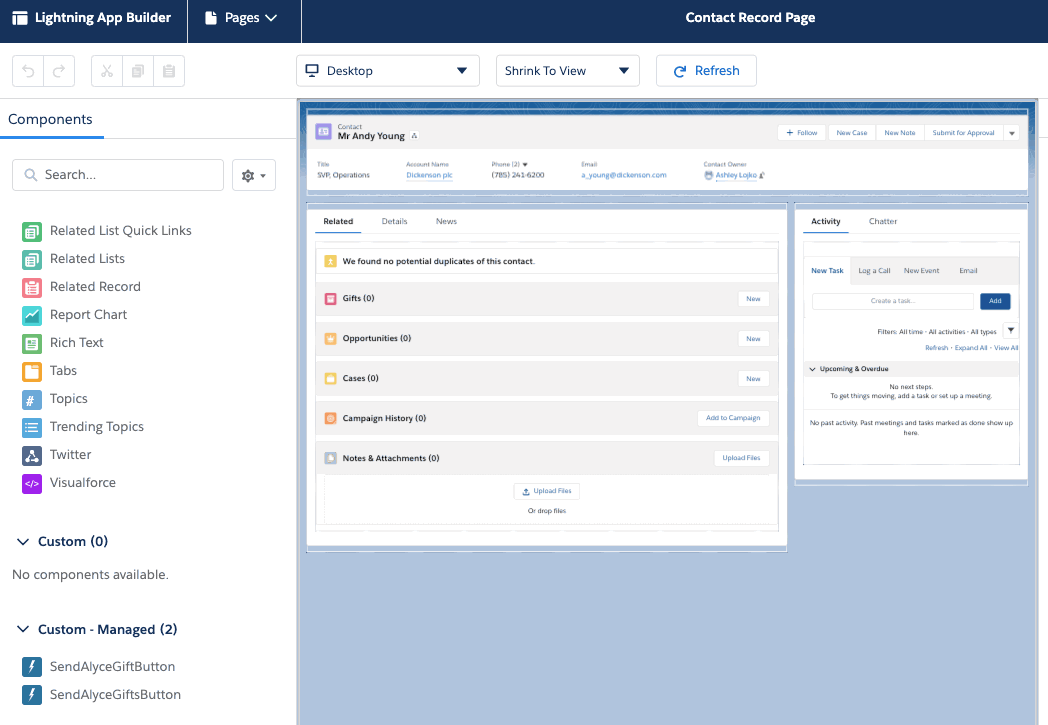The image size is (1048, 725).
Task: Open the Ashley Lojko owner link
Action: tap(736, 175)
